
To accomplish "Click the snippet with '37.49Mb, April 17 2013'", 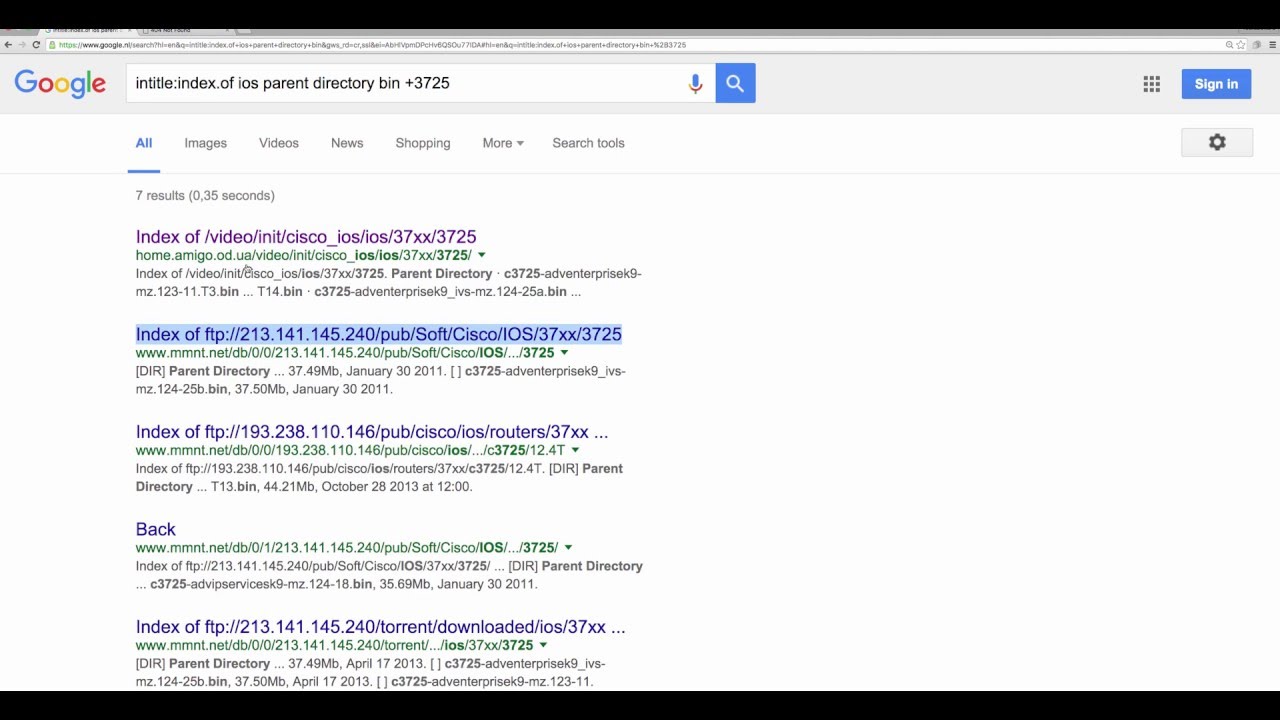I will tap(370, 672).
